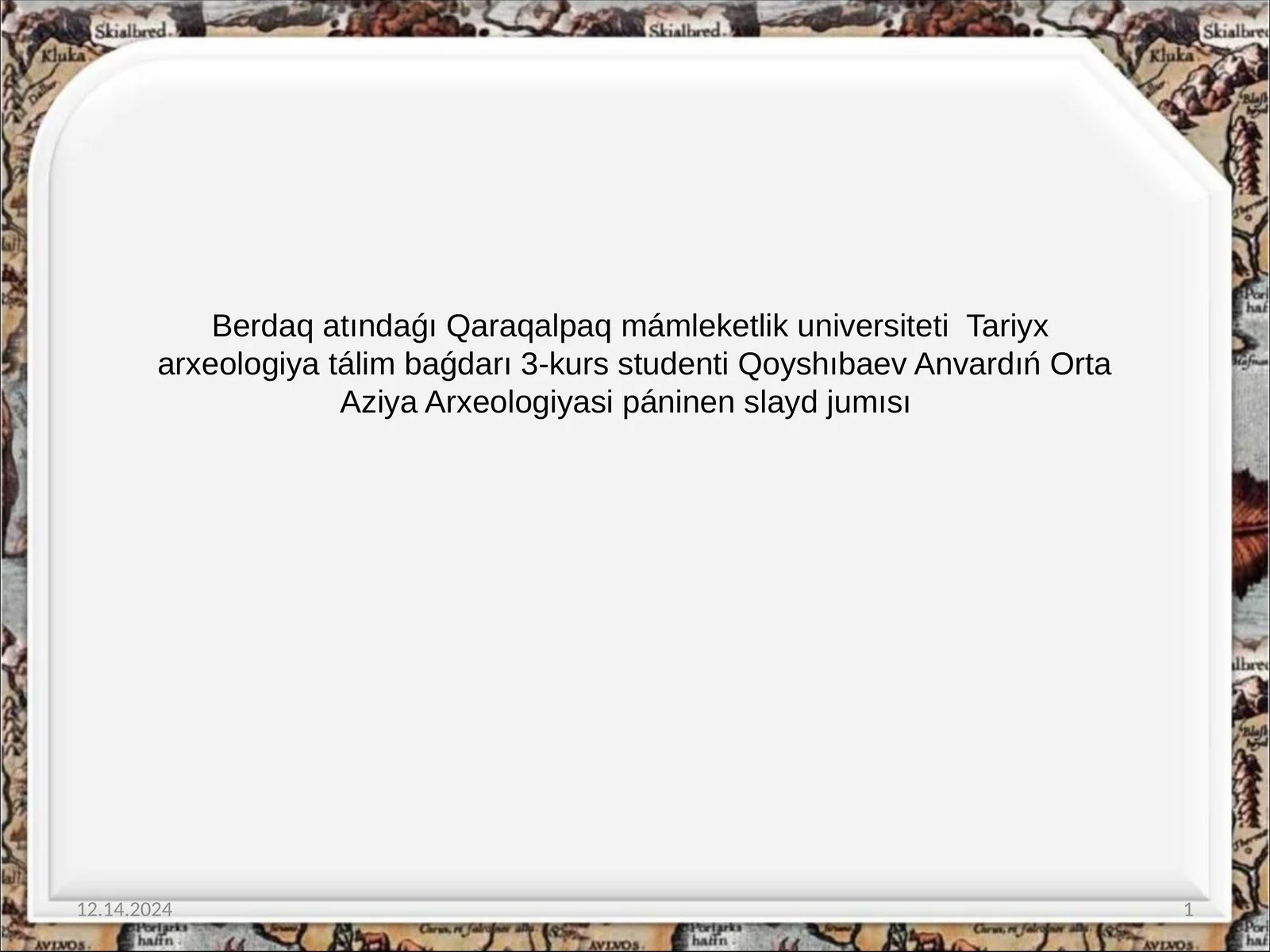Click the name Qoyshıbaev in the title

pyautogui.click(x=823, y=365)
